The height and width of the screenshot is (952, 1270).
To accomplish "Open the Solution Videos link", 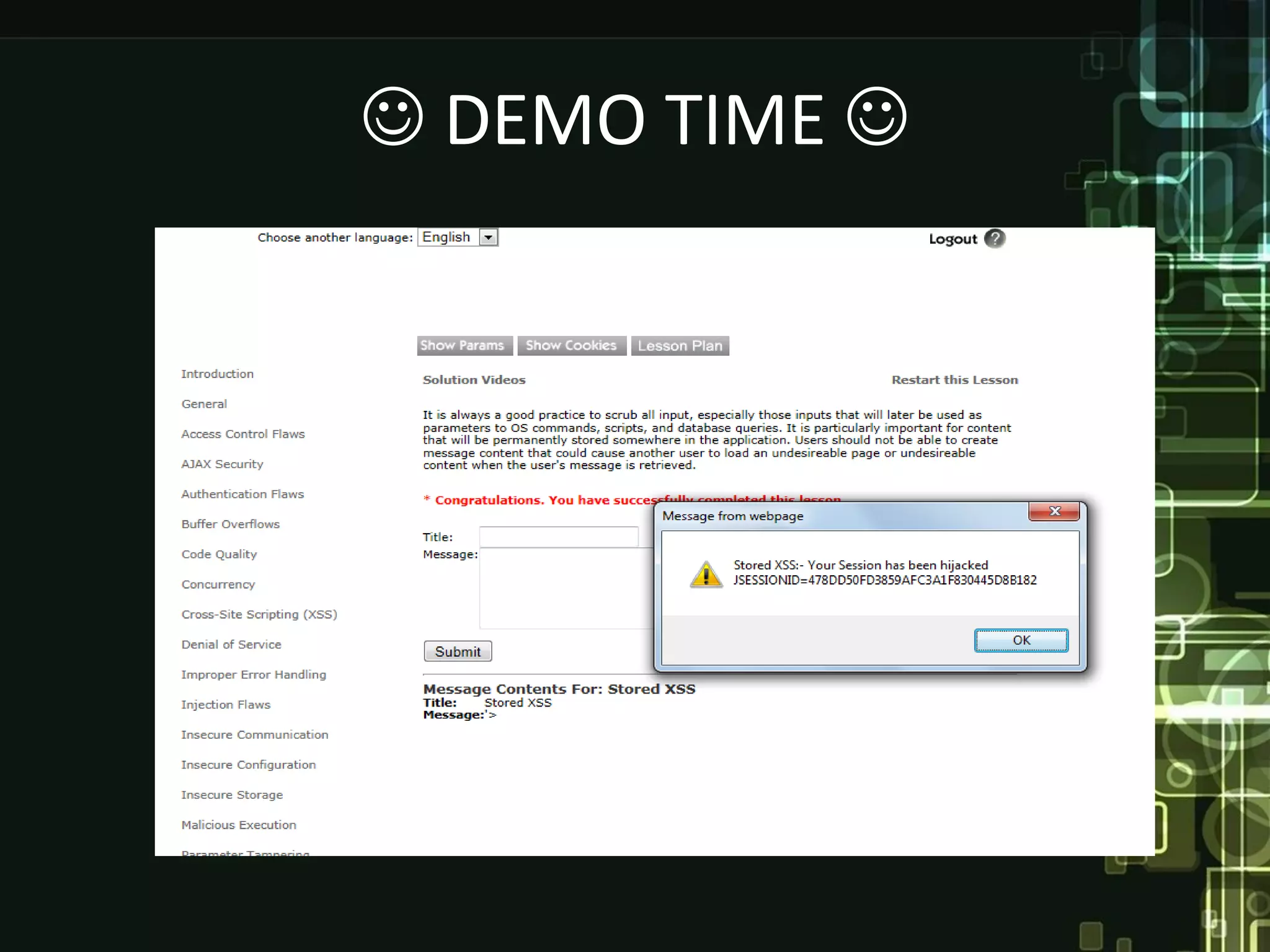I will tap(474, 380).
